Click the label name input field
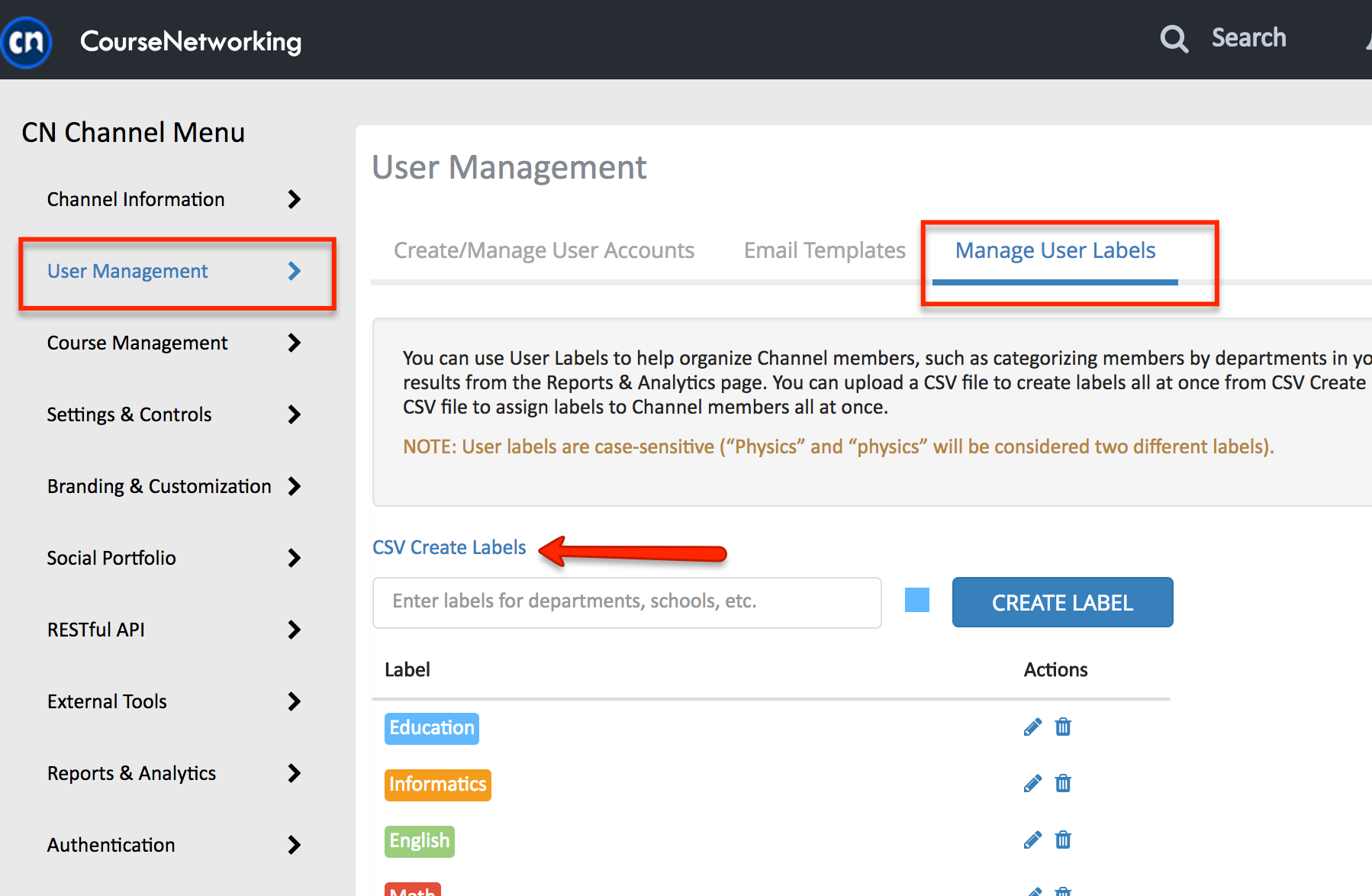Screen dimensions: 1372x896 click(627, 602)
